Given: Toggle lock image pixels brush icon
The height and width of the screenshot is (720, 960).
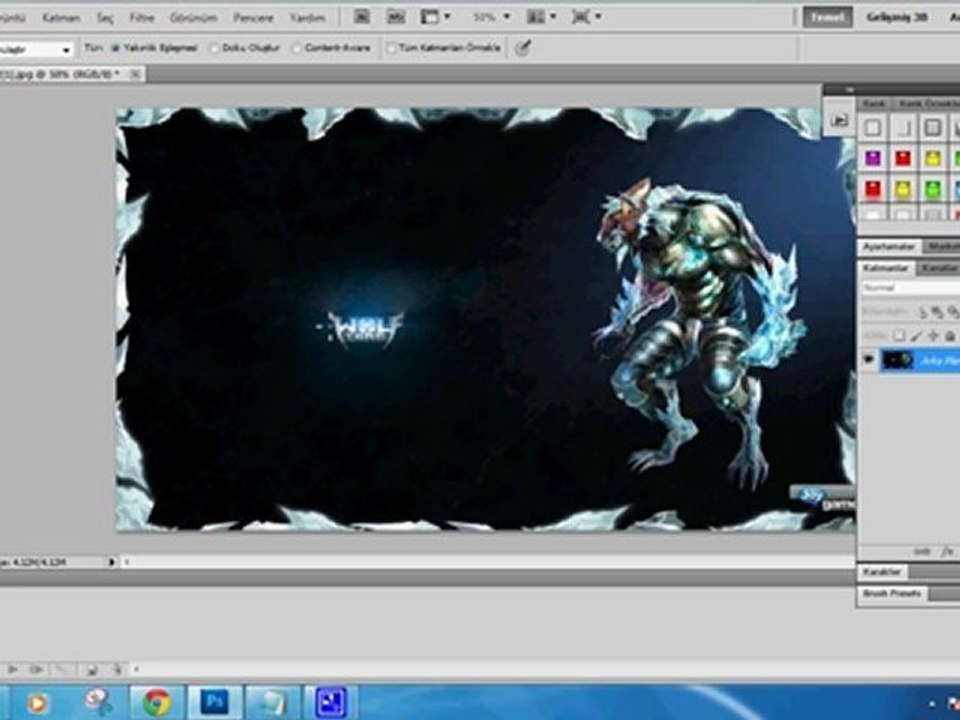Looking at the screenshot, I should click(x=916, y=336).
